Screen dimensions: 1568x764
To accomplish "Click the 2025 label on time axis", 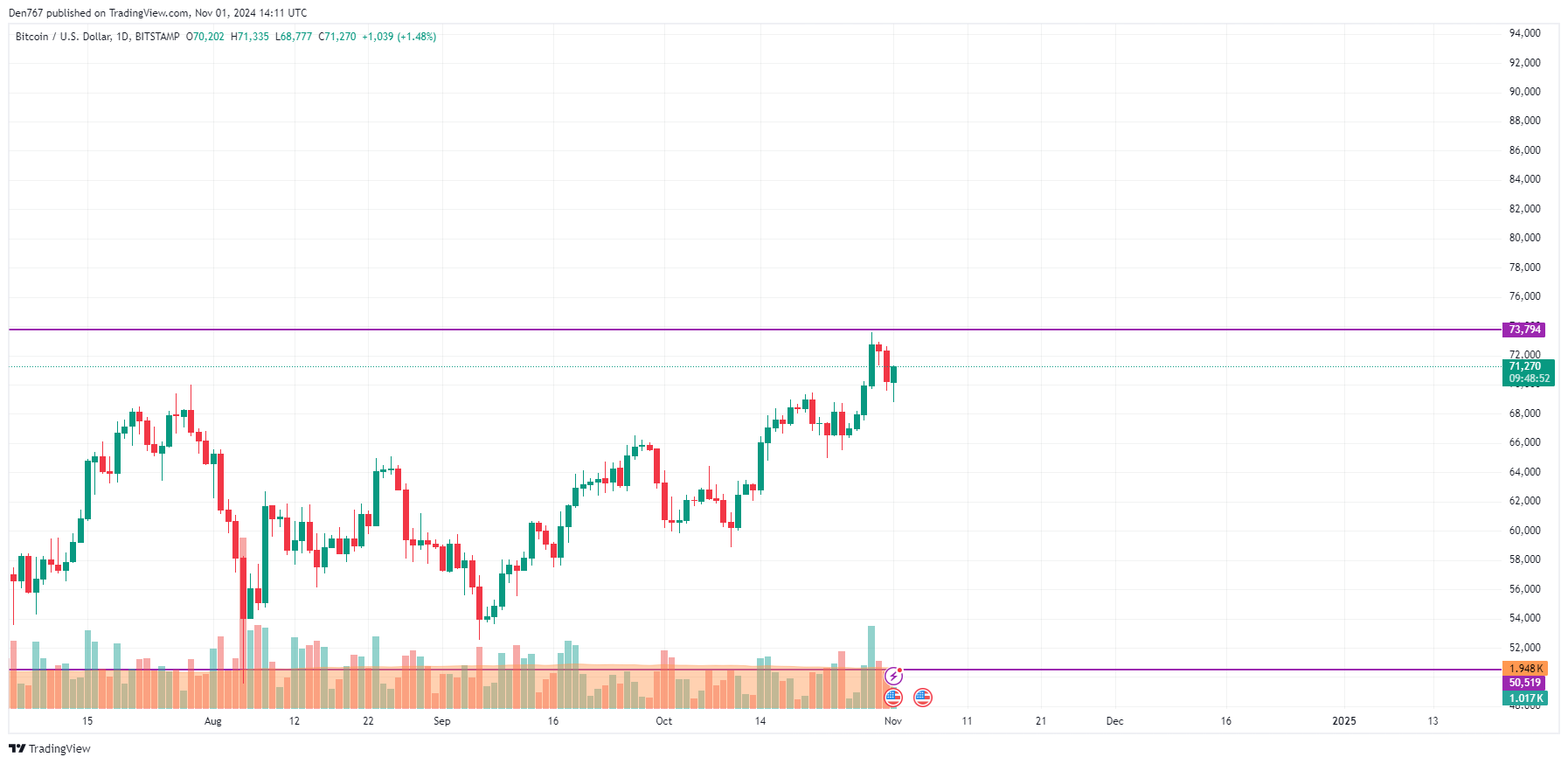I will click(1343, 721).
